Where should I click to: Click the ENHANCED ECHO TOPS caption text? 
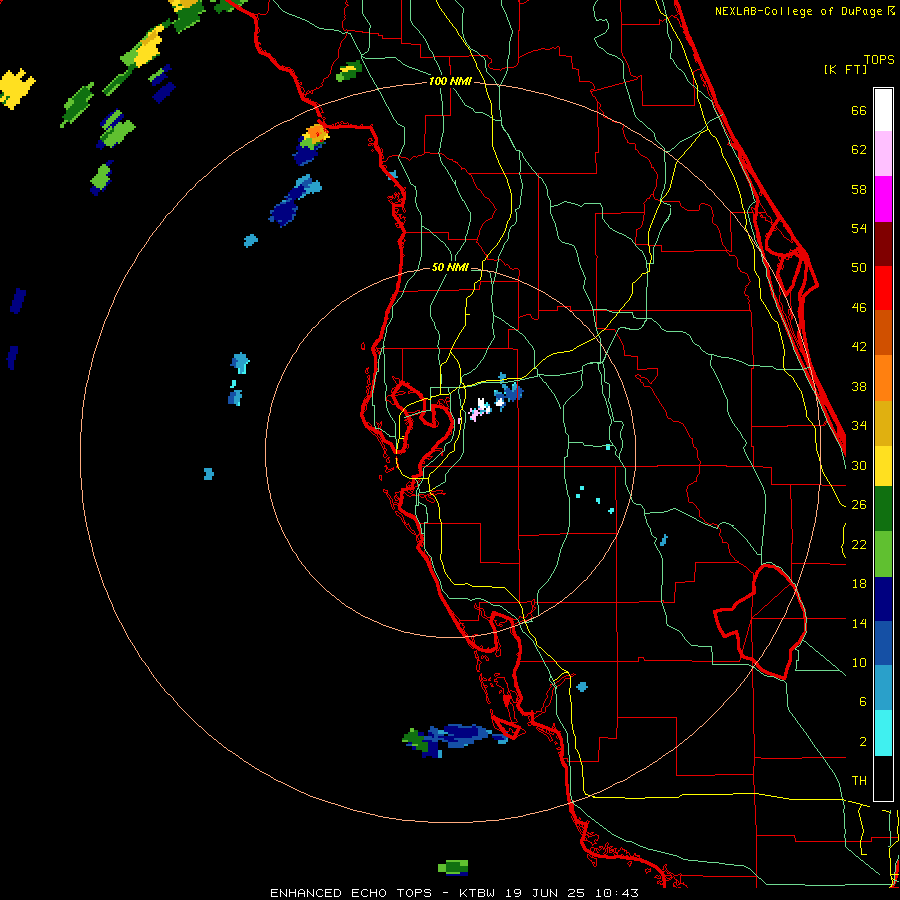(351, 893)
